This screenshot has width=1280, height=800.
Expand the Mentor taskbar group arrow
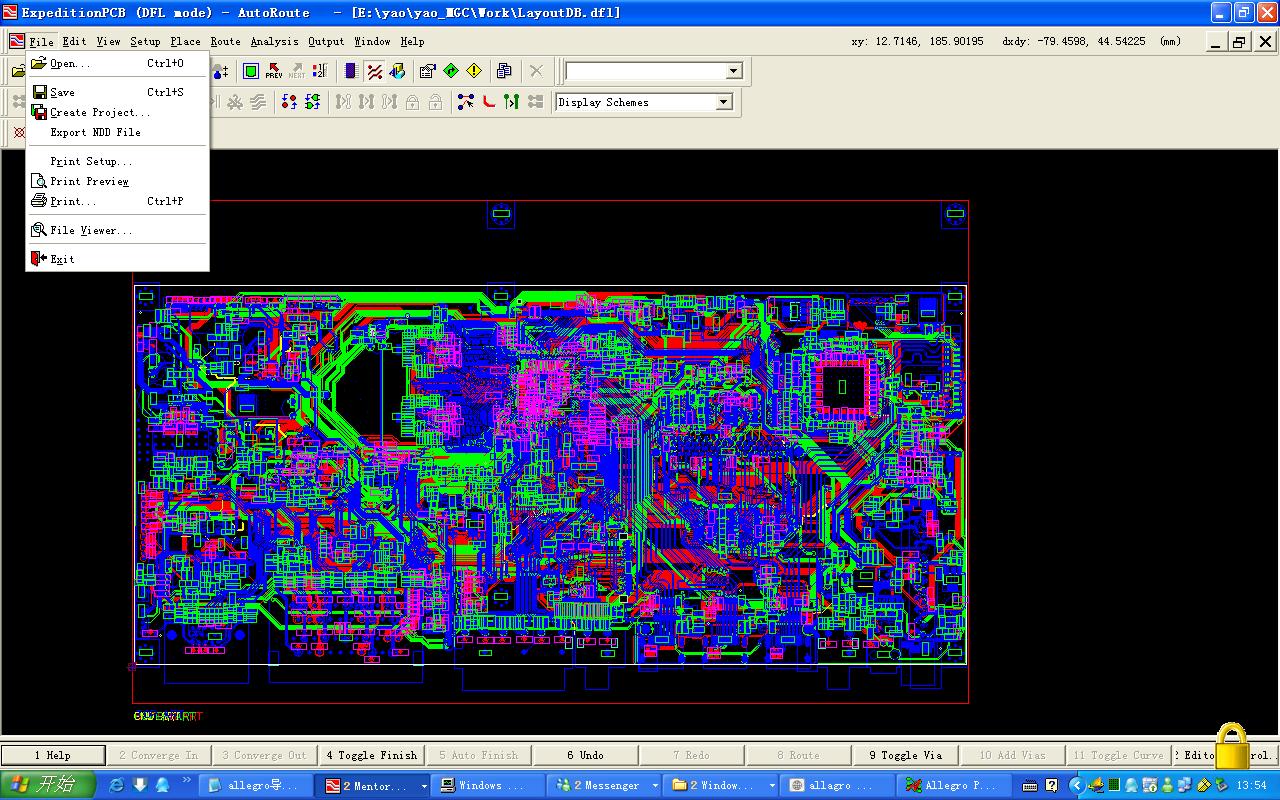tap(424, 786)
